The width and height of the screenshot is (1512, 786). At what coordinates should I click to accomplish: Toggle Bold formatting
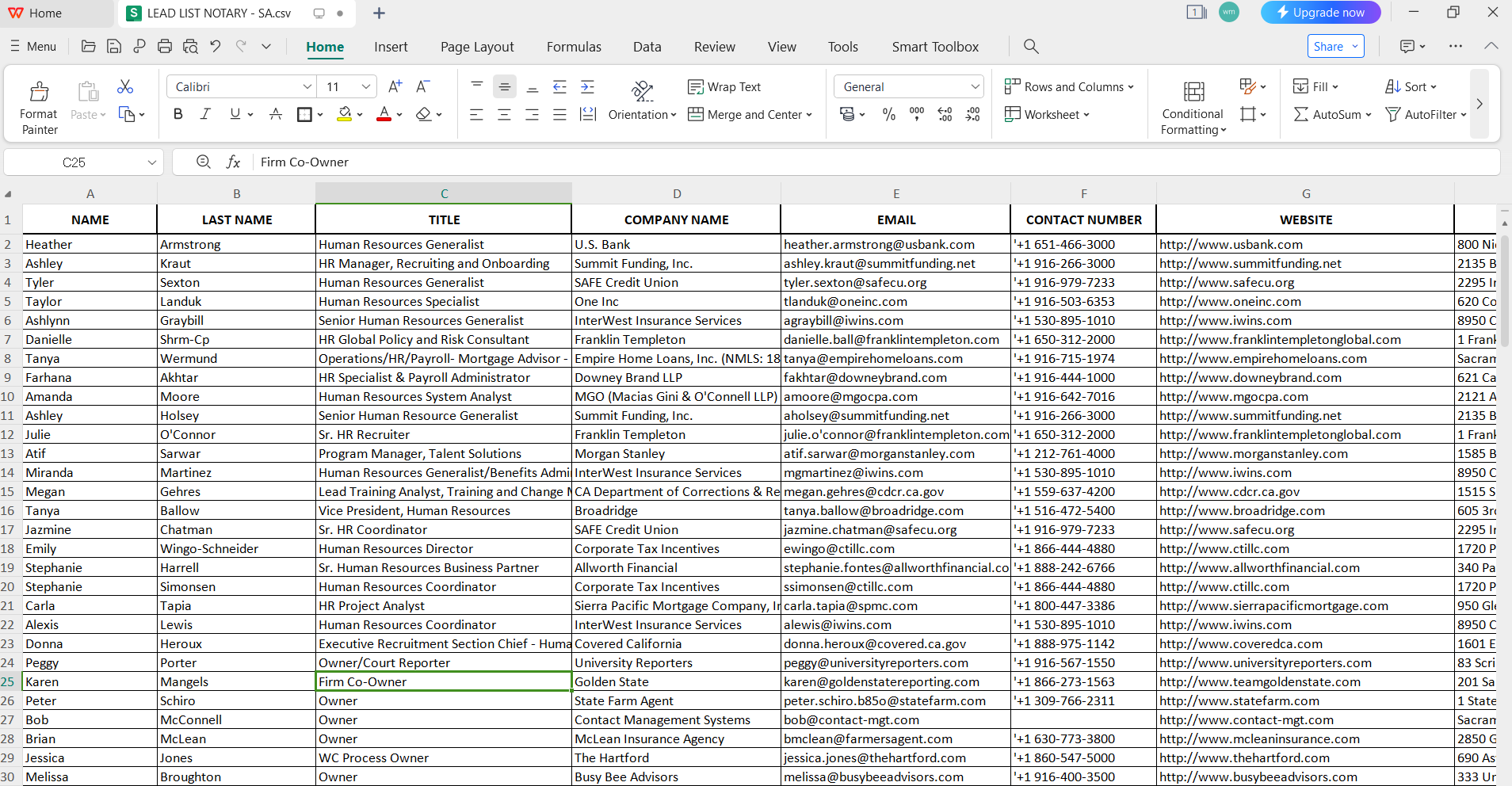coord(178,114)
